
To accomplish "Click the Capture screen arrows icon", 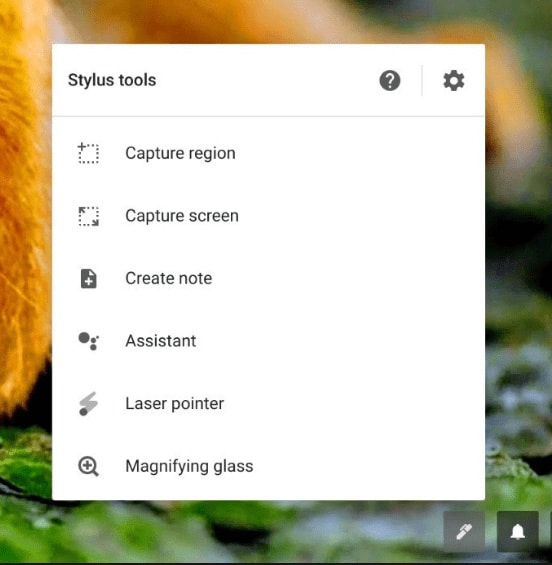I will tap(88, 216).
